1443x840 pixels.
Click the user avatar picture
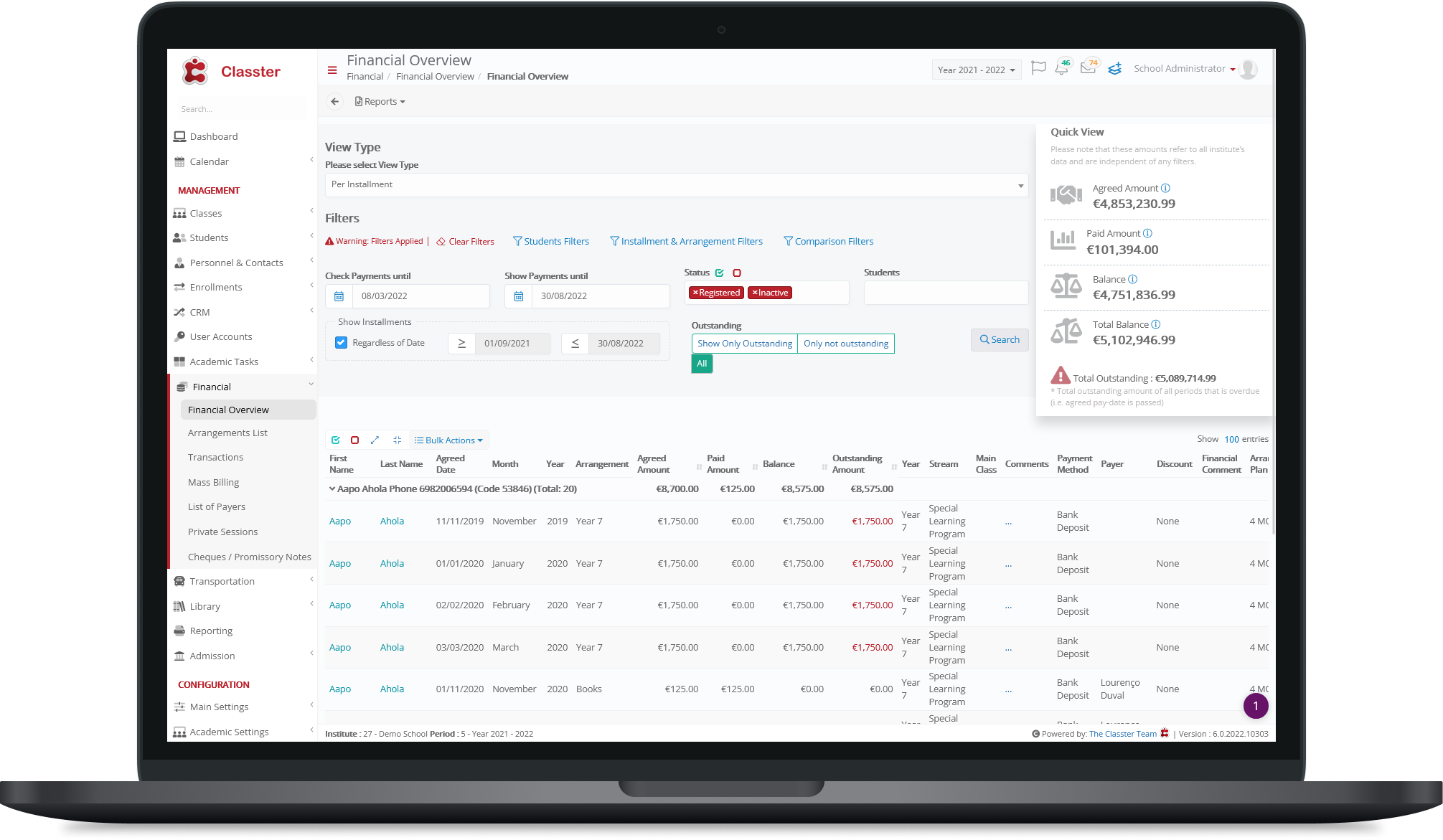[x=1249, y=69]
